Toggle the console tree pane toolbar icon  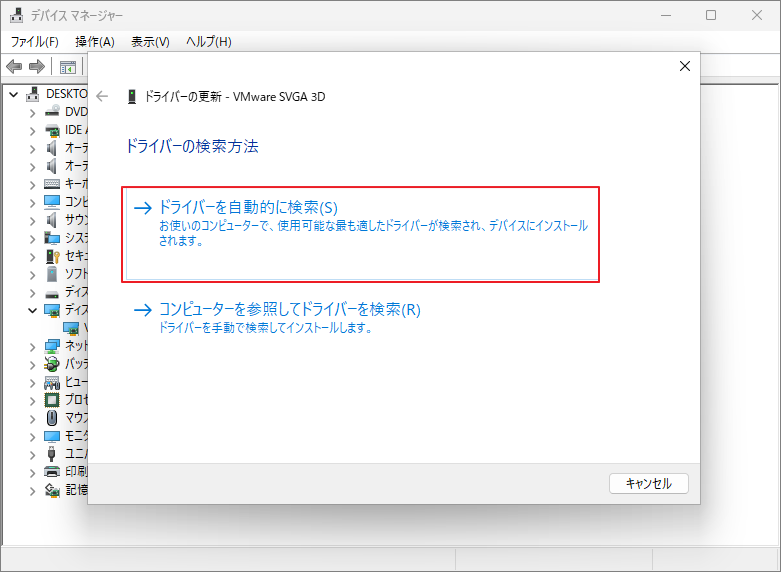[68, 67]
